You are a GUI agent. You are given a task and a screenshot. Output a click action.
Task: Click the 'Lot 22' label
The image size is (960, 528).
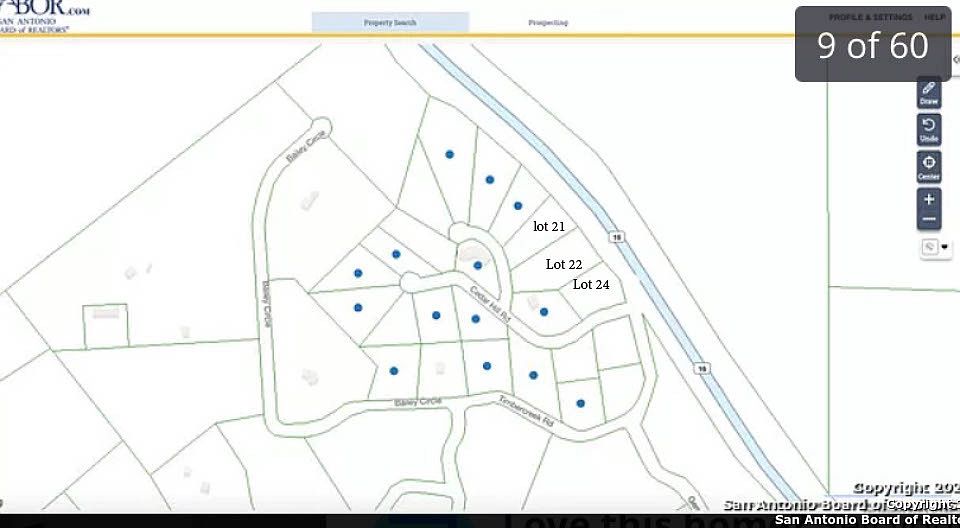(564, 265)
